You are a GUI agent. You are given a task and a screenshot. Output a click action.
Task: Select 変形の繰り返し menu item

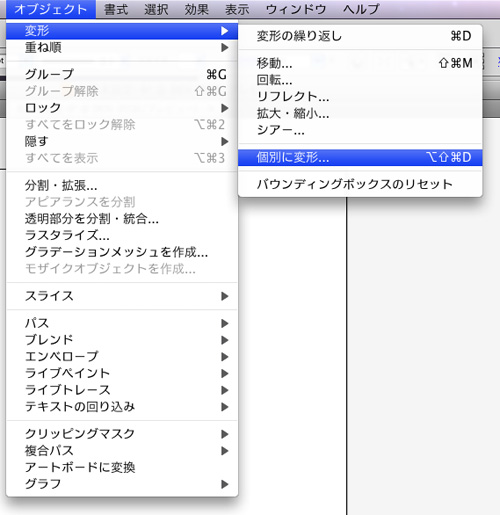coord(360,36)
